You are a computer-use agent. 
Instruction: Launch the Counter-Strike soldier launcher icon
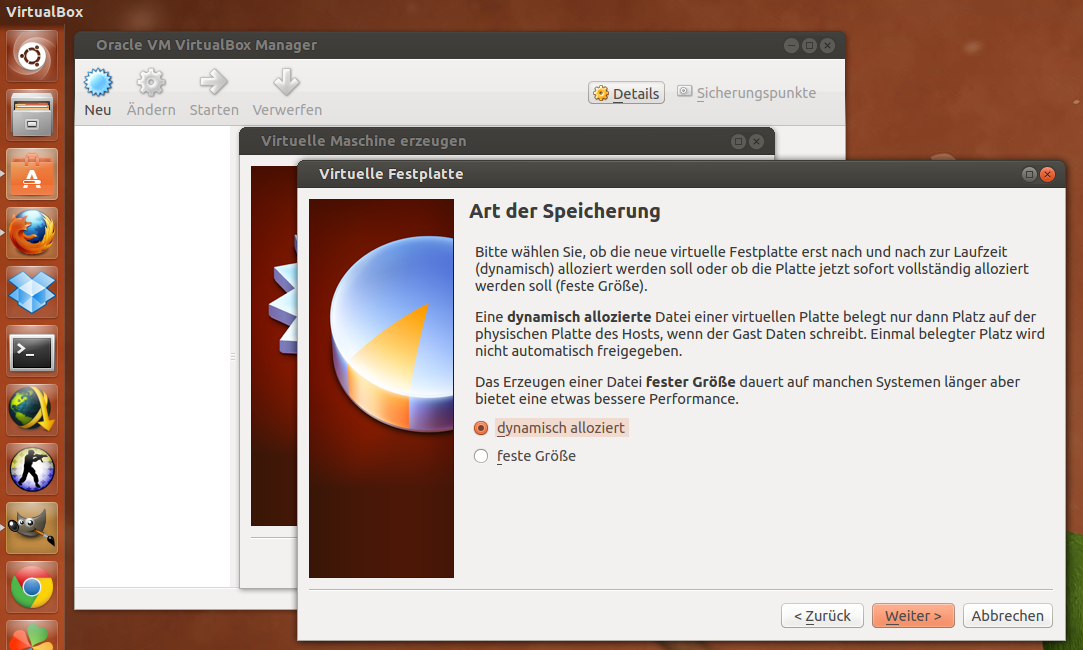pos(32,469)
